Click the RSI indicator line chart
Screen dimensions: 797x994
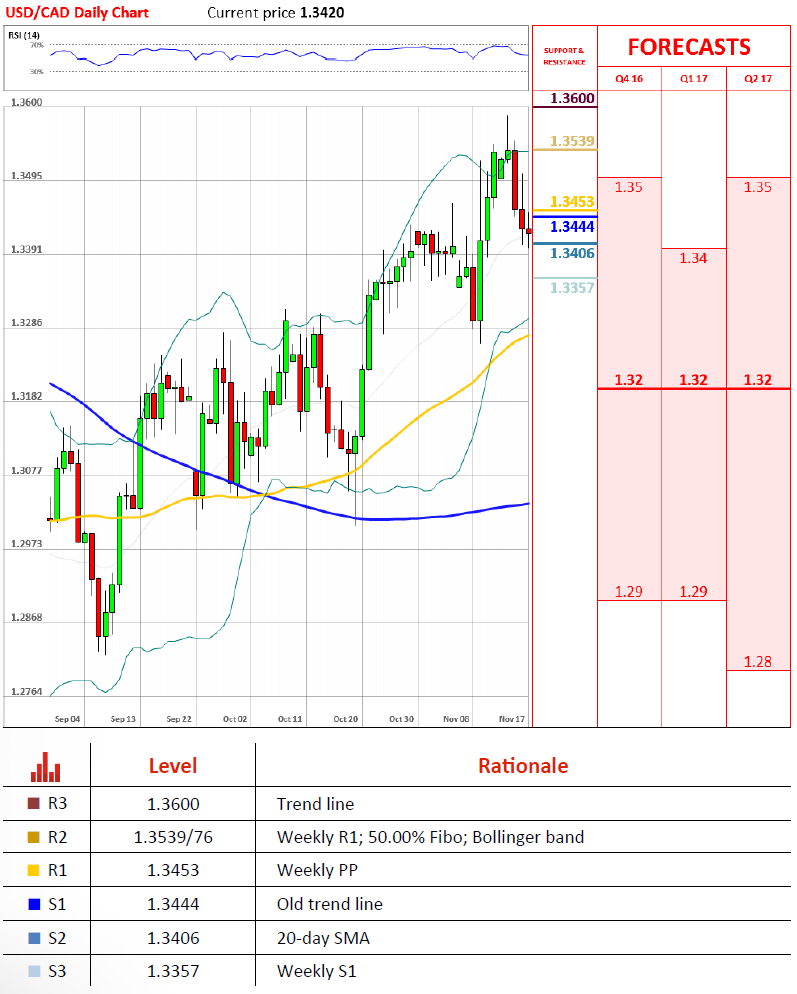click(x=288, y=55)
